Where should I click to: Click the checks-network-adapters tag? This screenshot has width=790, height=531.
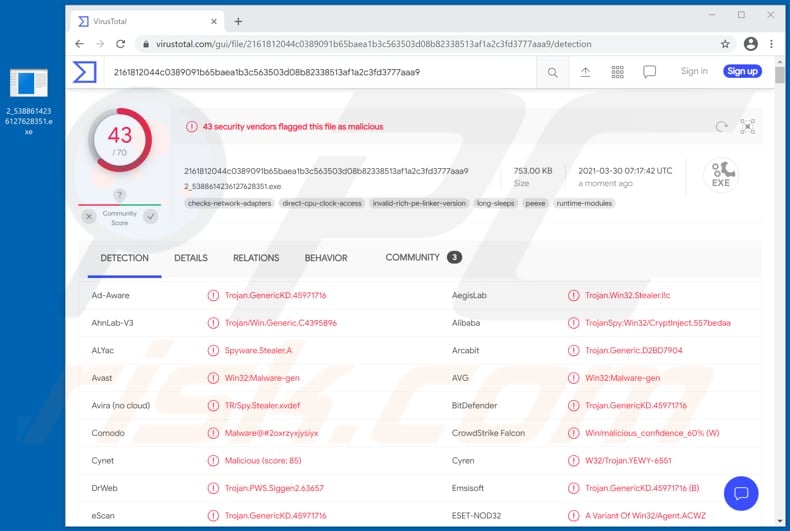click(x=229, y=204)
